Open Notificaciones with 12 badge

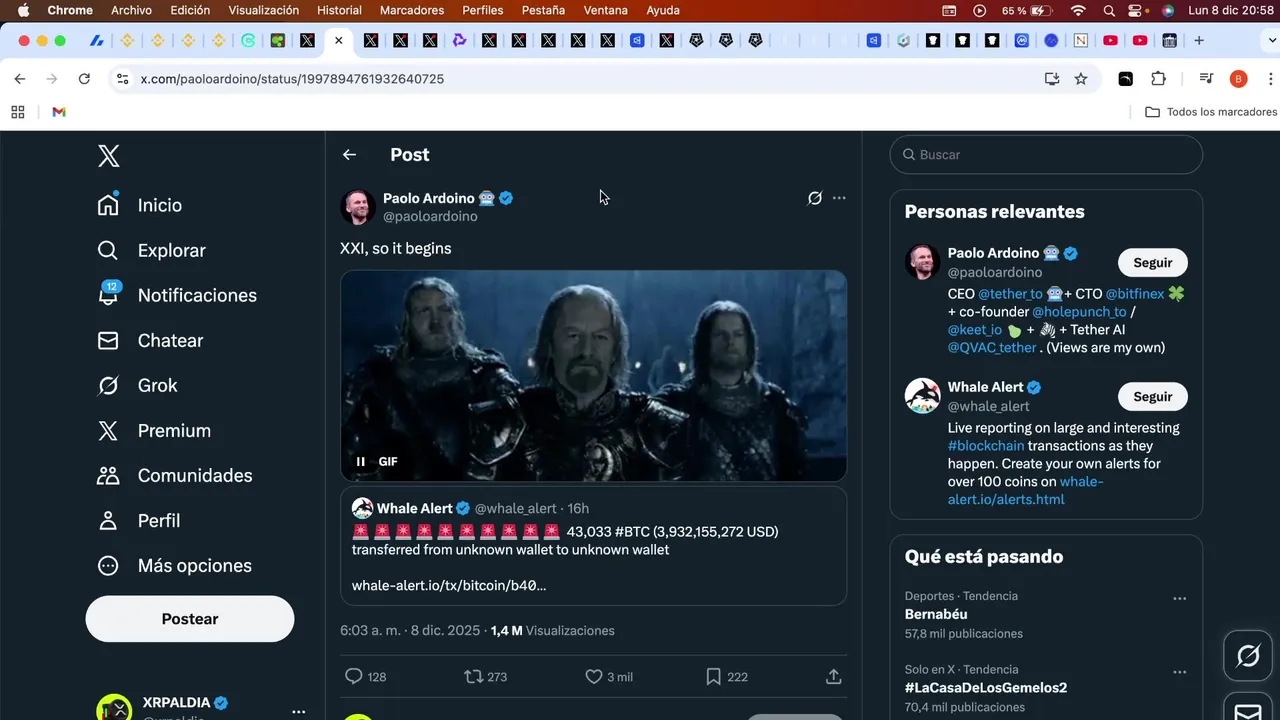pos(177,295)
